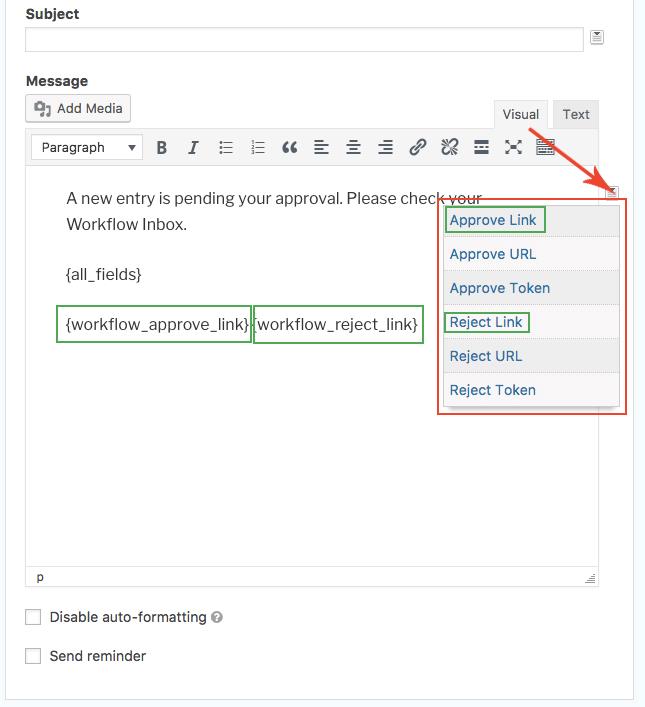Insert a bulleted list
Screen dimensions: 645x707
[226, 148]
